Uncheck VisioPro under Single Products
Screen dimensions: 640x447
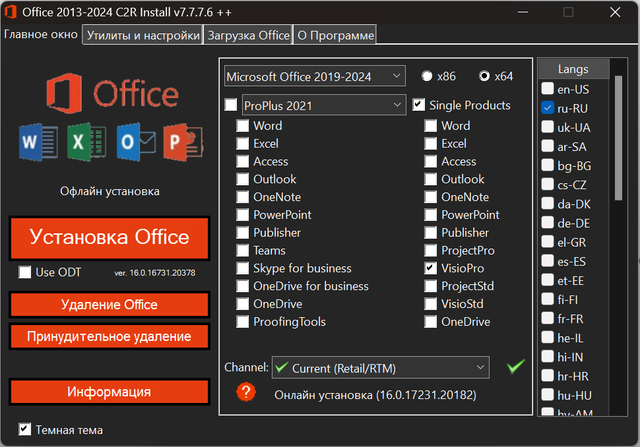pos(430,268)
